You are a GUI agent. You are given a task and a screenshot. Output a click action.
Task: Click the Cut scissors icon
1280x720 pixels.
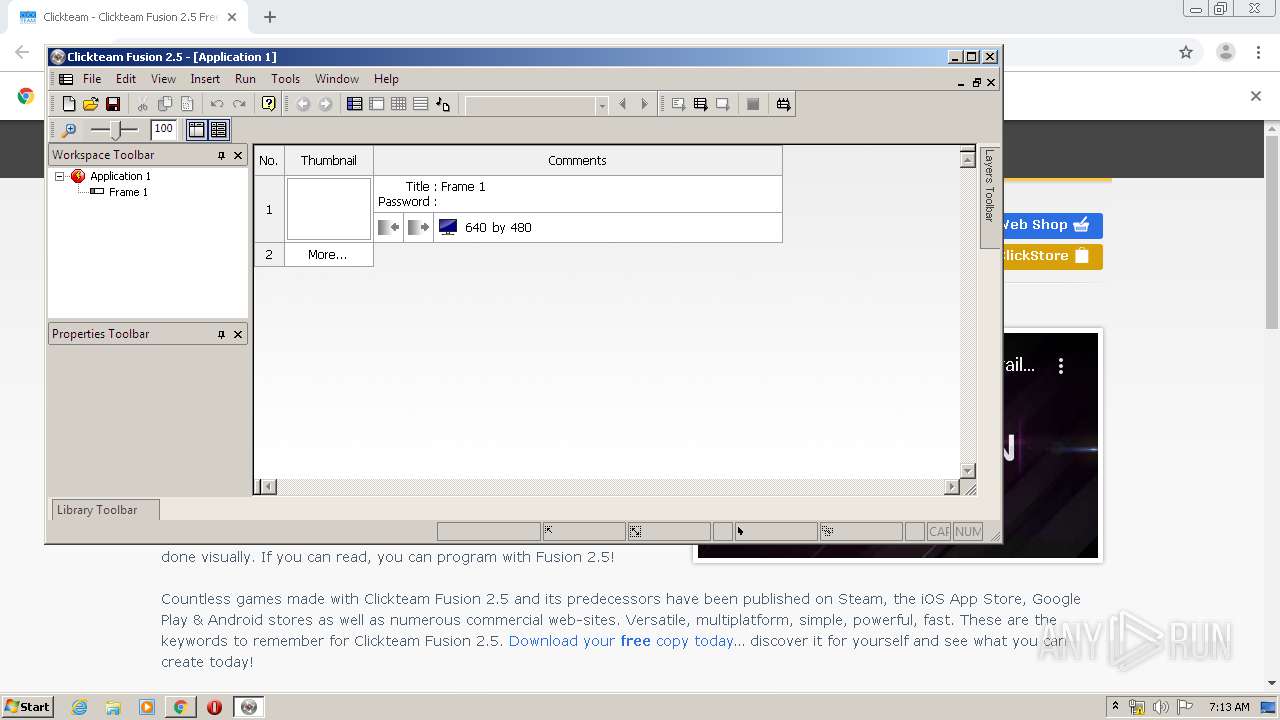tap(143, 104)
